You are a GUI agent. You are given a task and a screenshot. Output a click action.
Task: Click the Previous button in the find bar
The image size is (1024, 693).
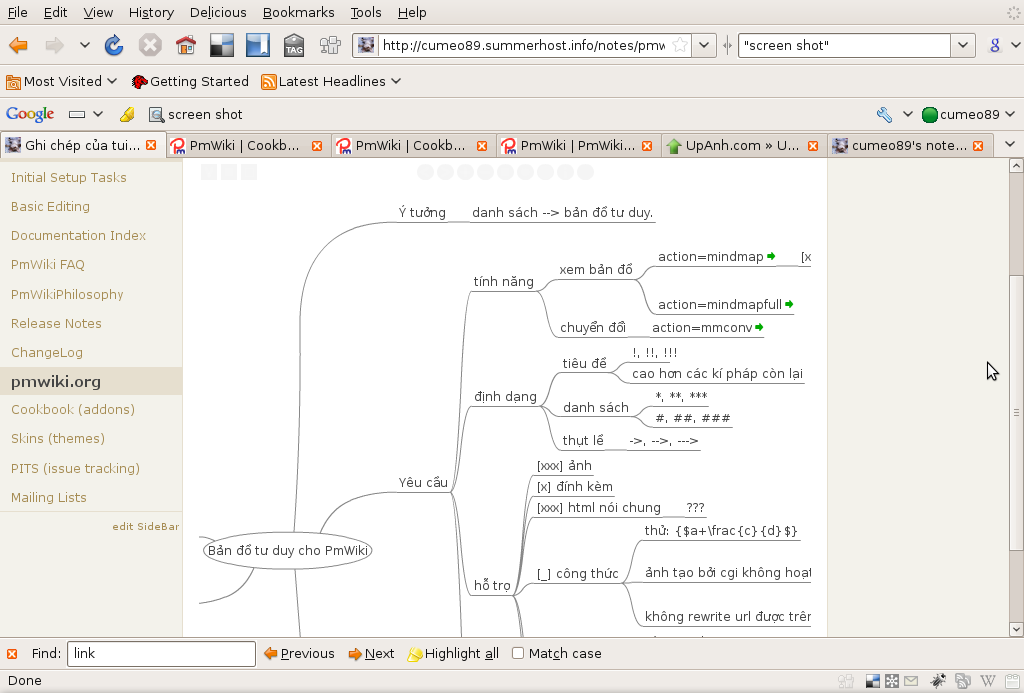(x=300, y=654)
